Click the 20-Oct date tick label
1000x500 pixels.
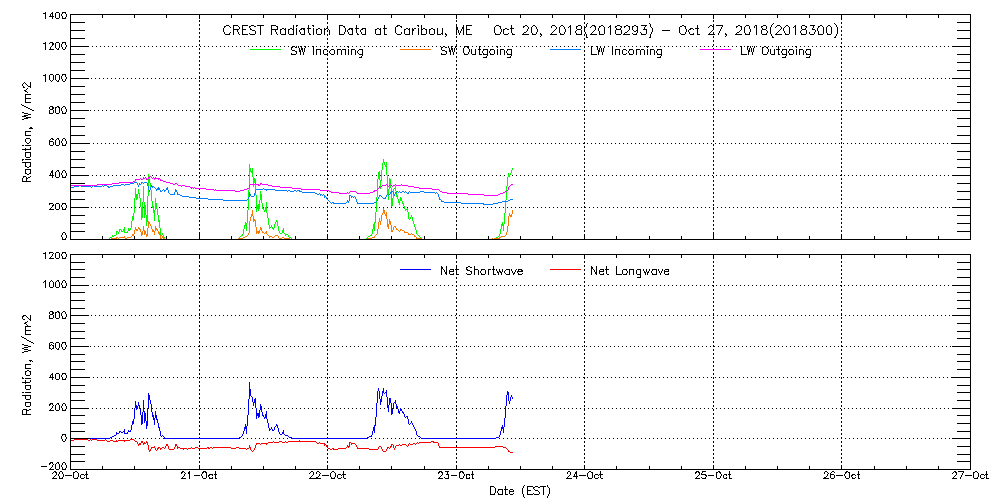[72, 477]
